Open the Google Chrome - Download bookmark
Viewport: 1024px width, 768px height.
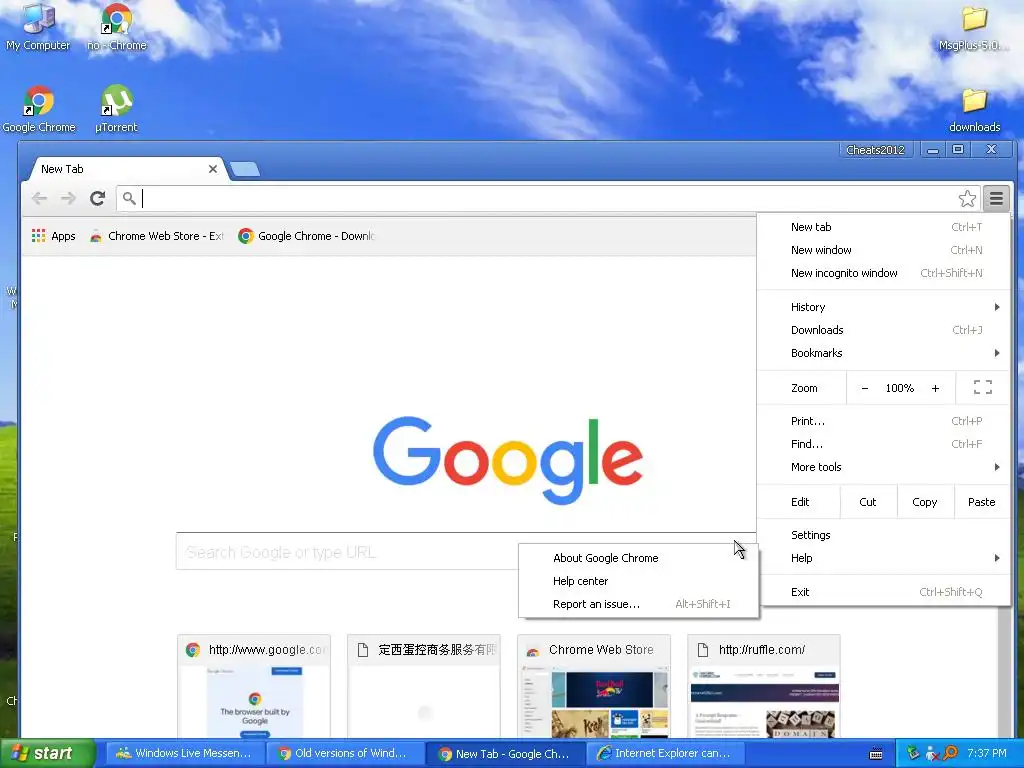tap(306, 236)
